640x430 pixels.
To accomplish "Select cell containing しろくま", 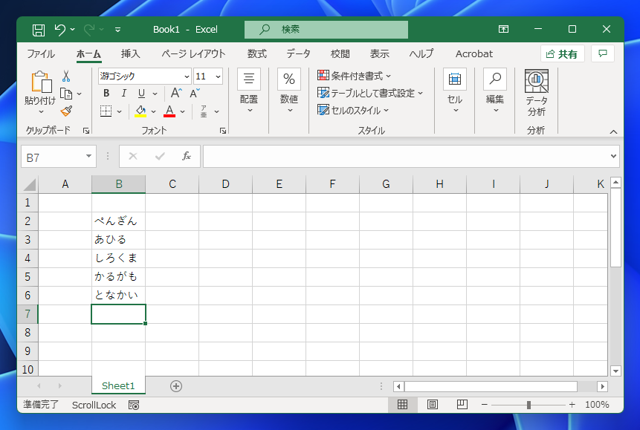I will tap(118, 258).
